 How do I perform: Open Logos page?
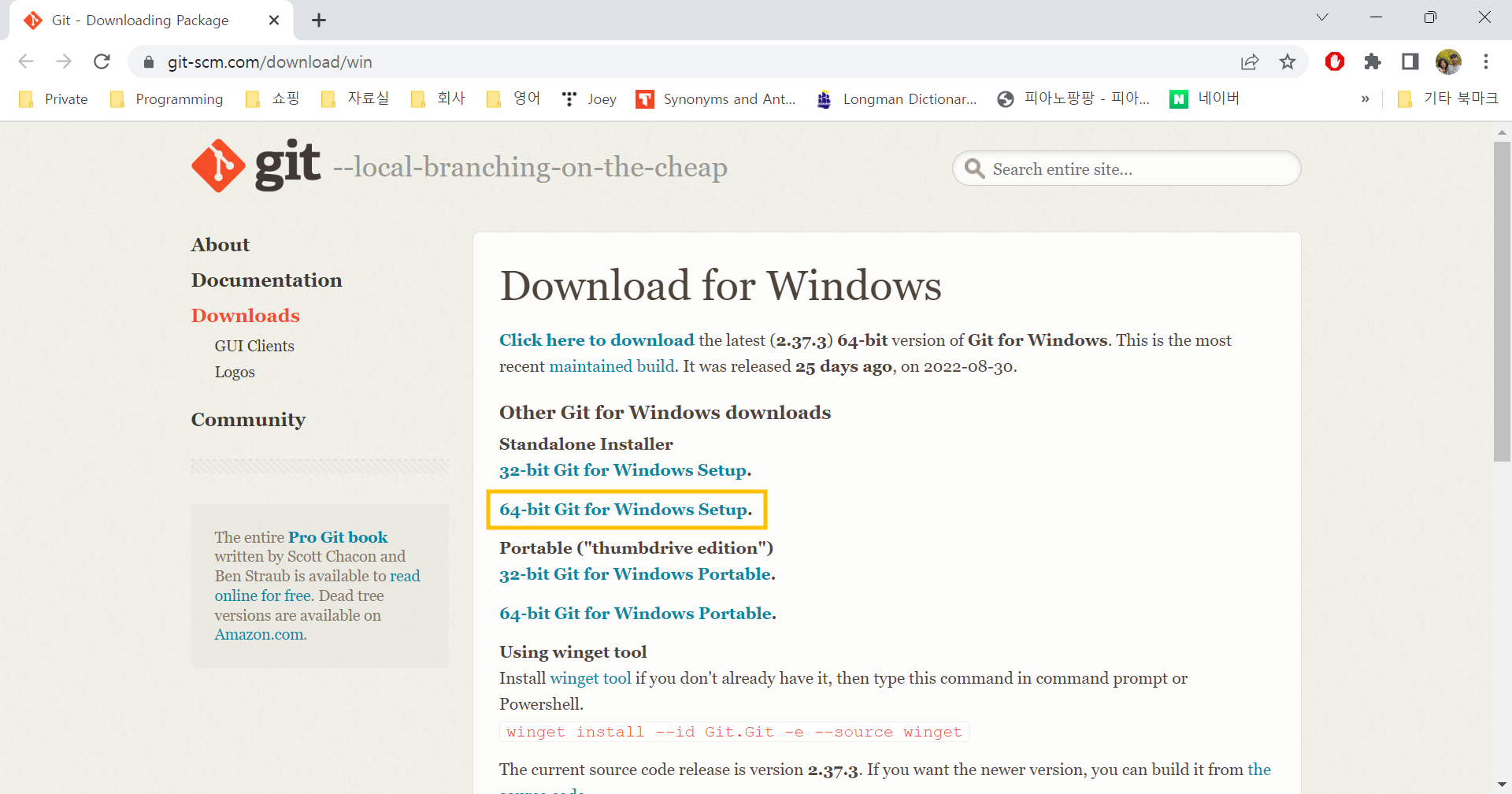click(x=235, y=372)
